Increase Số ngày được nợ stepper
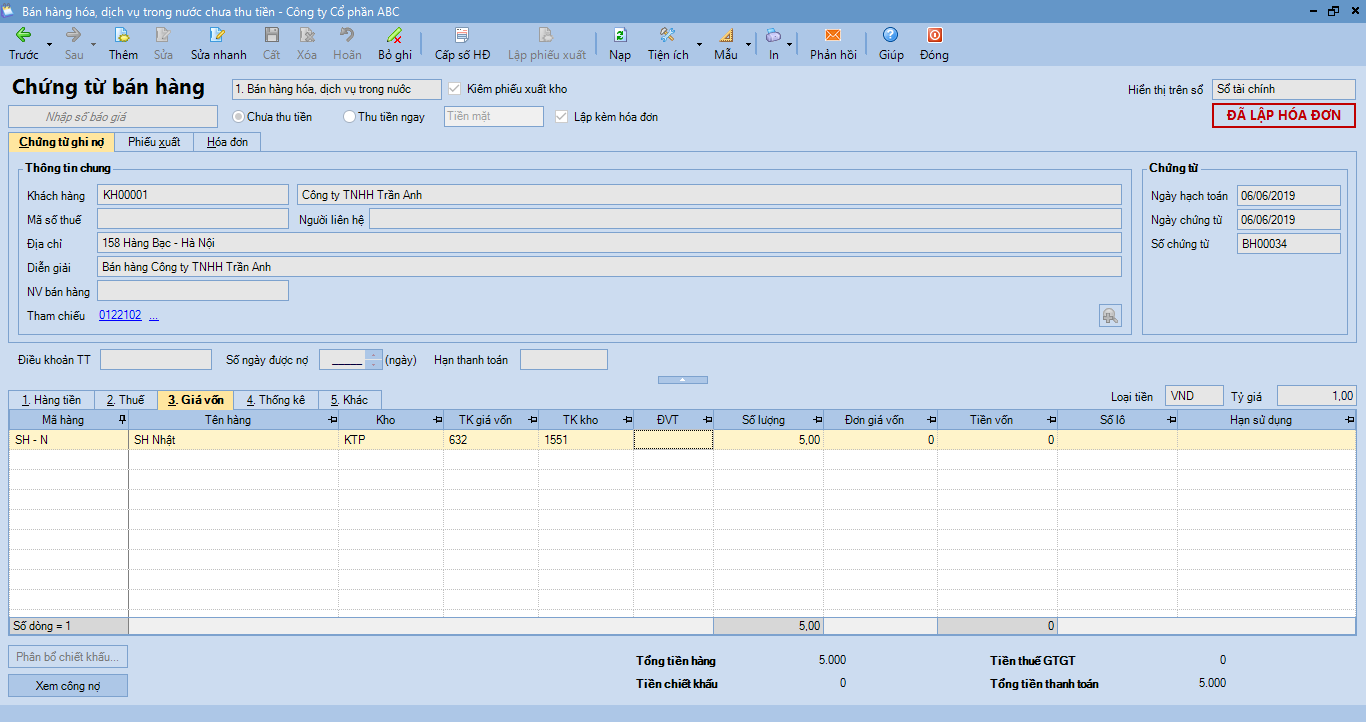1366x722 pixels. point(374,355)
